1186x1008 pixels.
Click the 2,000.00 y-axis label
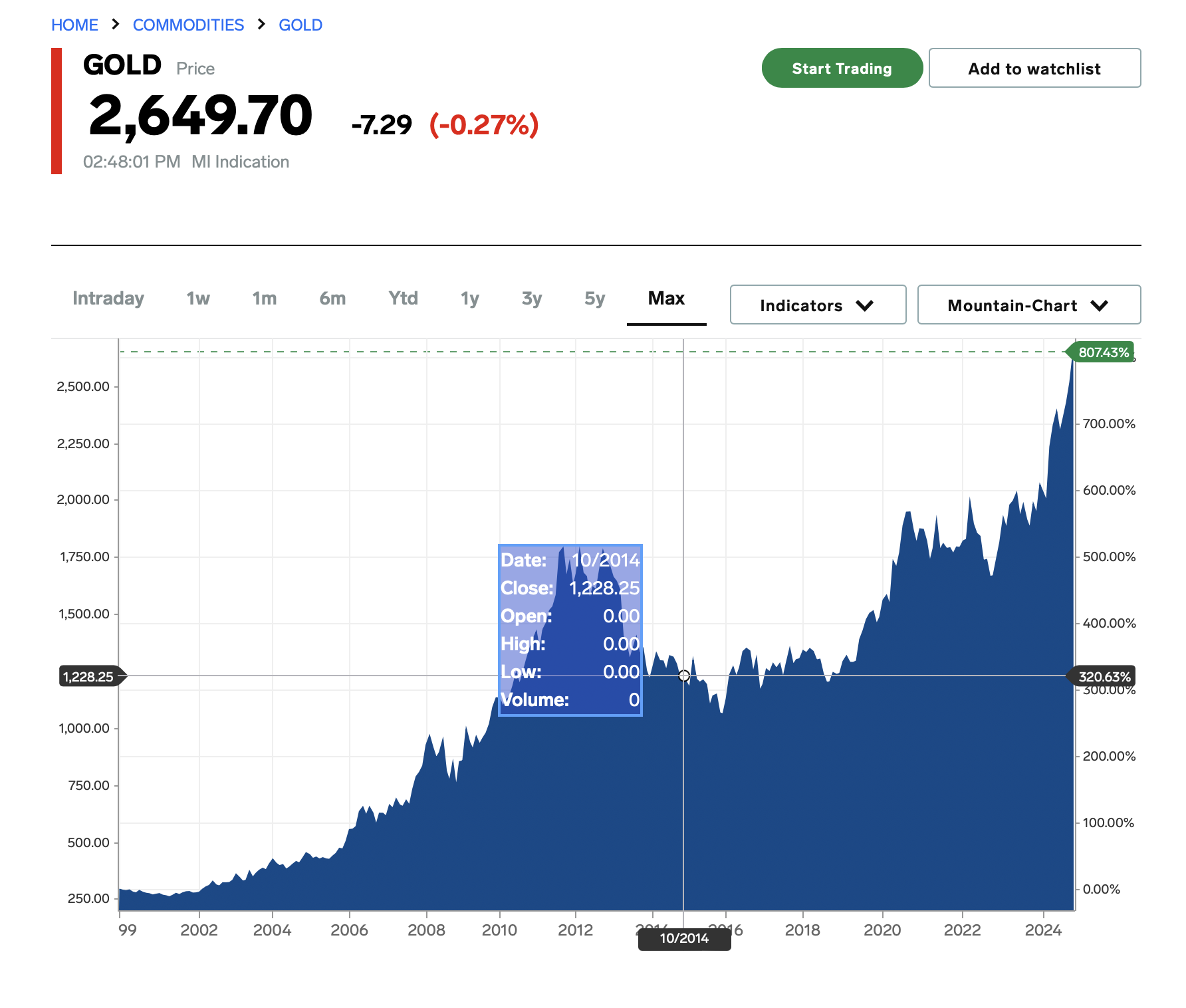83,500
